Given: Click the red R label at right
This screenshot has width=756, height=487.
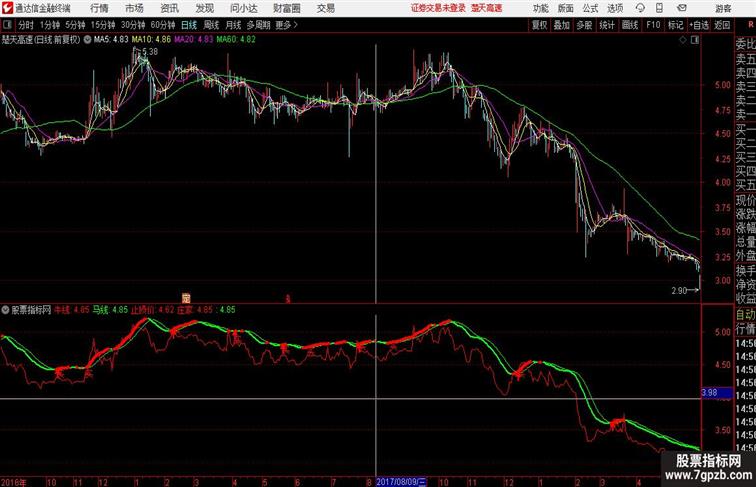Looking at the screenshot, I should pos(751,24).
